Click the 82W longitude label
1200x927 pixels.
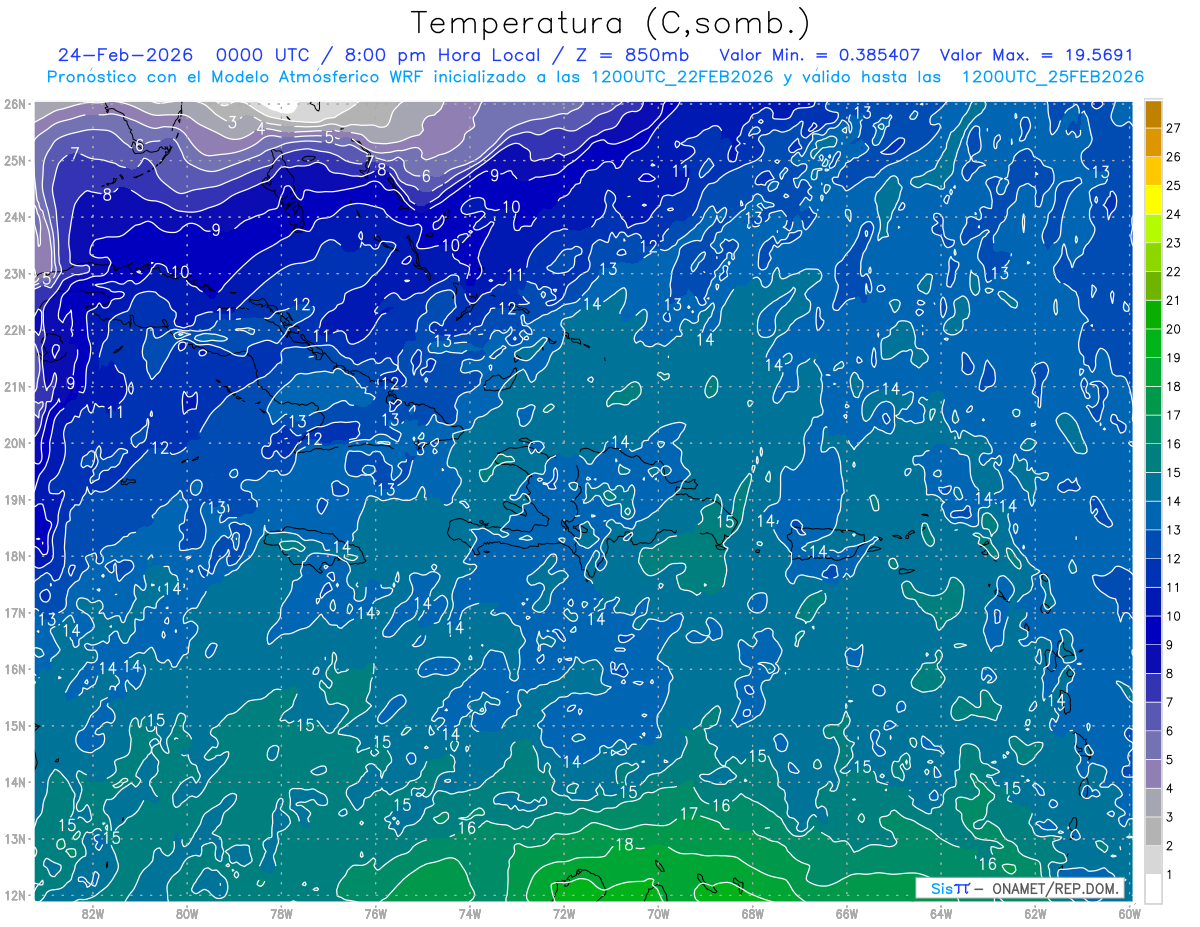(93, 913)
